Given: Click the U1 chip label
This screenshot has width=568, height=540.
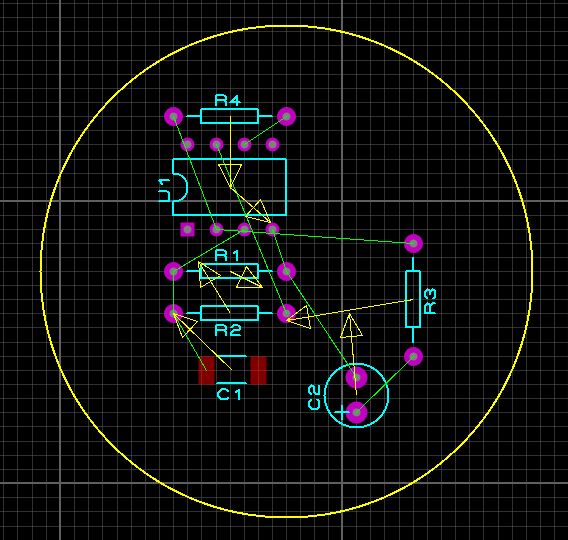Looking at the screenshot, I should point(164,190).
